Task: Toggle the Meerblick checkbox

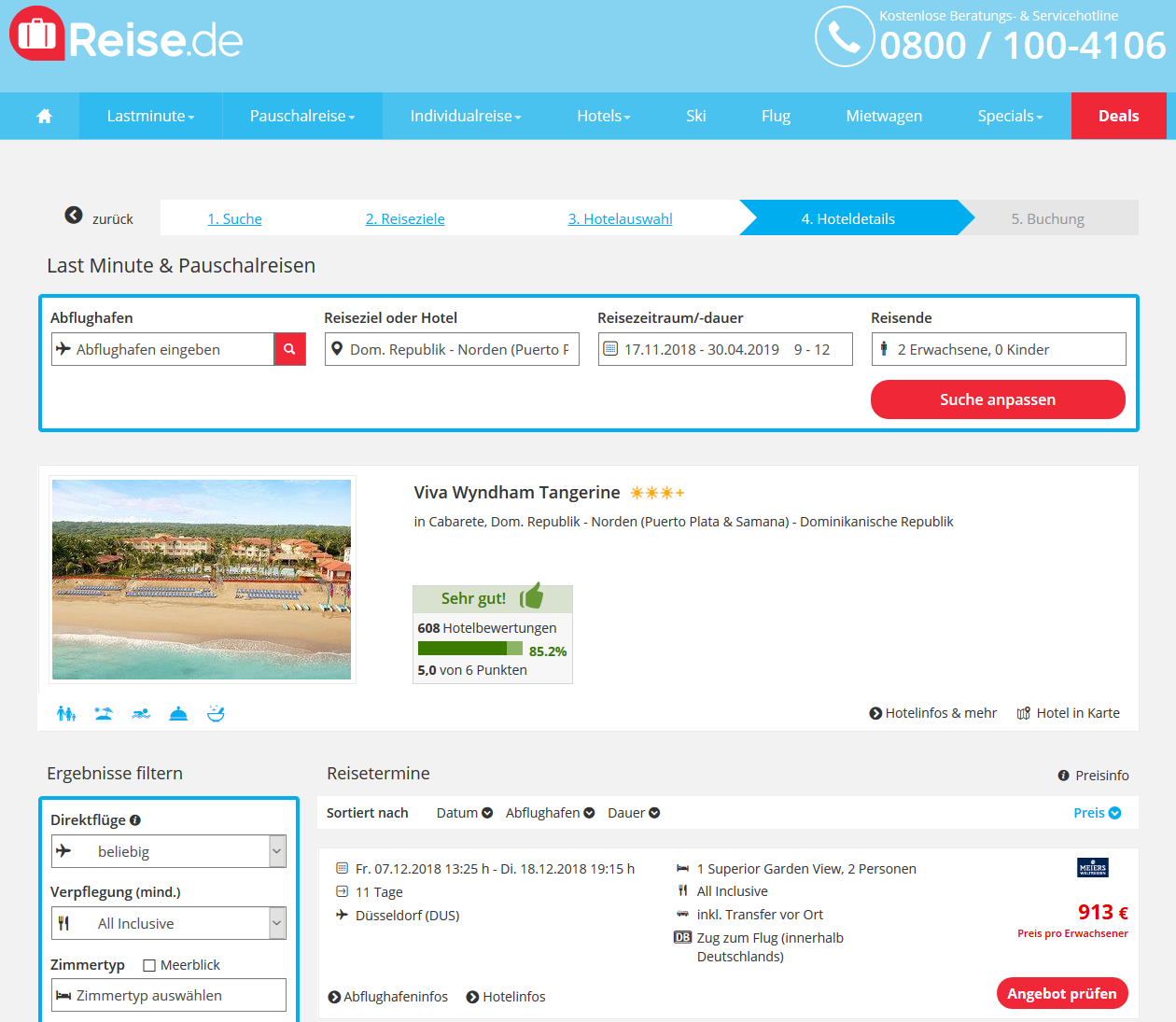Action: coord(149,965)
